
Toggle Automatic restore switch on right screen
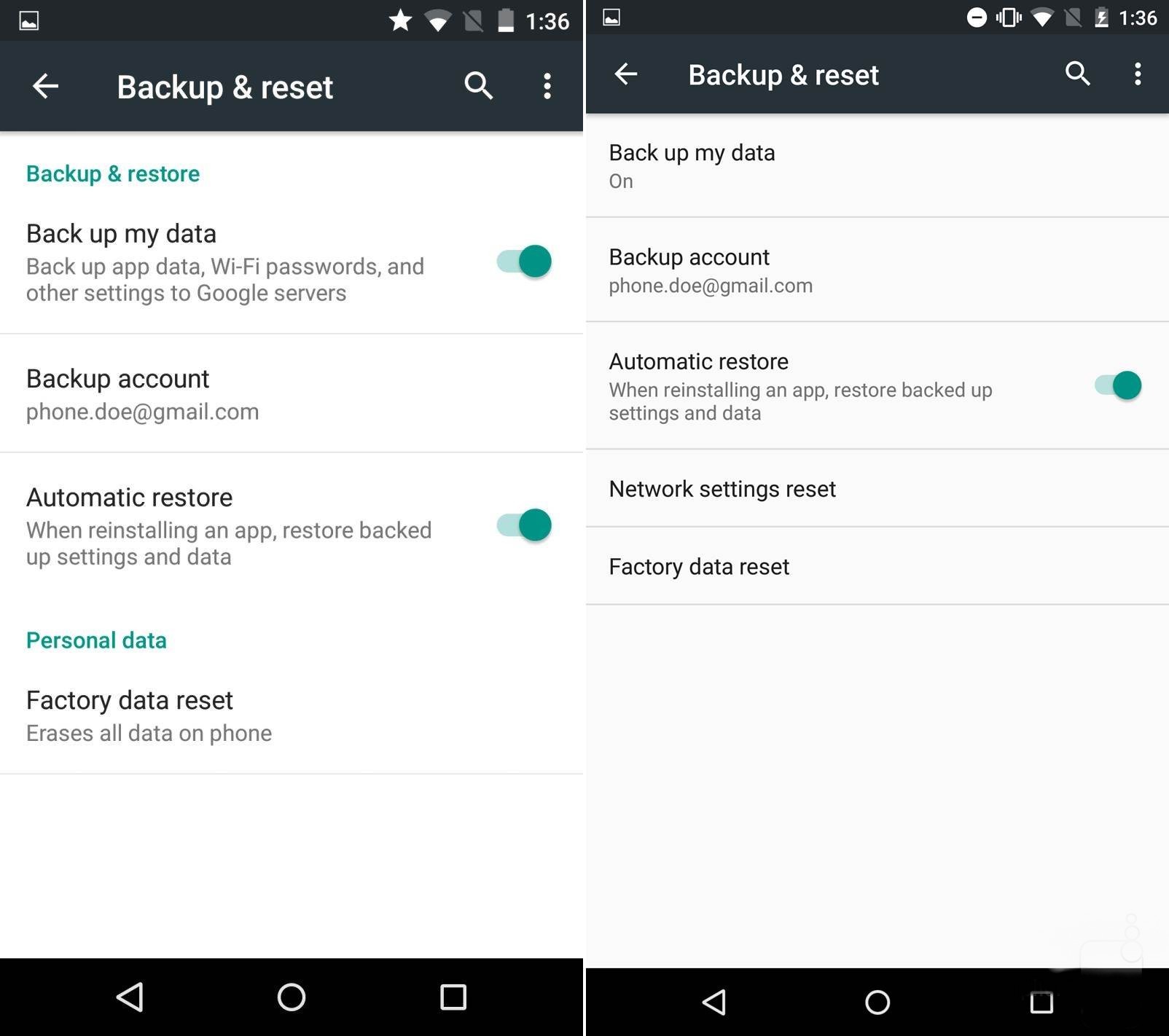point(1118,385)
